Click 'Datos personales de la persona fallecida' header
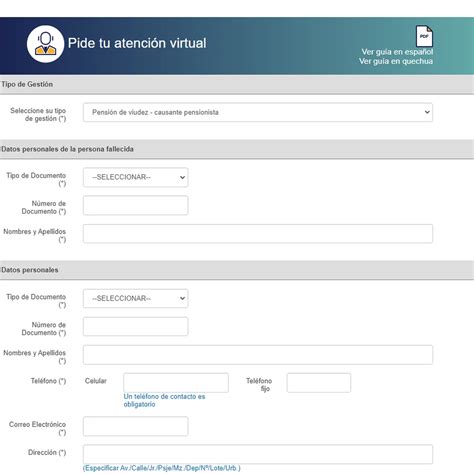The width and height of the screenshot is (474, 474). (67, 149)
